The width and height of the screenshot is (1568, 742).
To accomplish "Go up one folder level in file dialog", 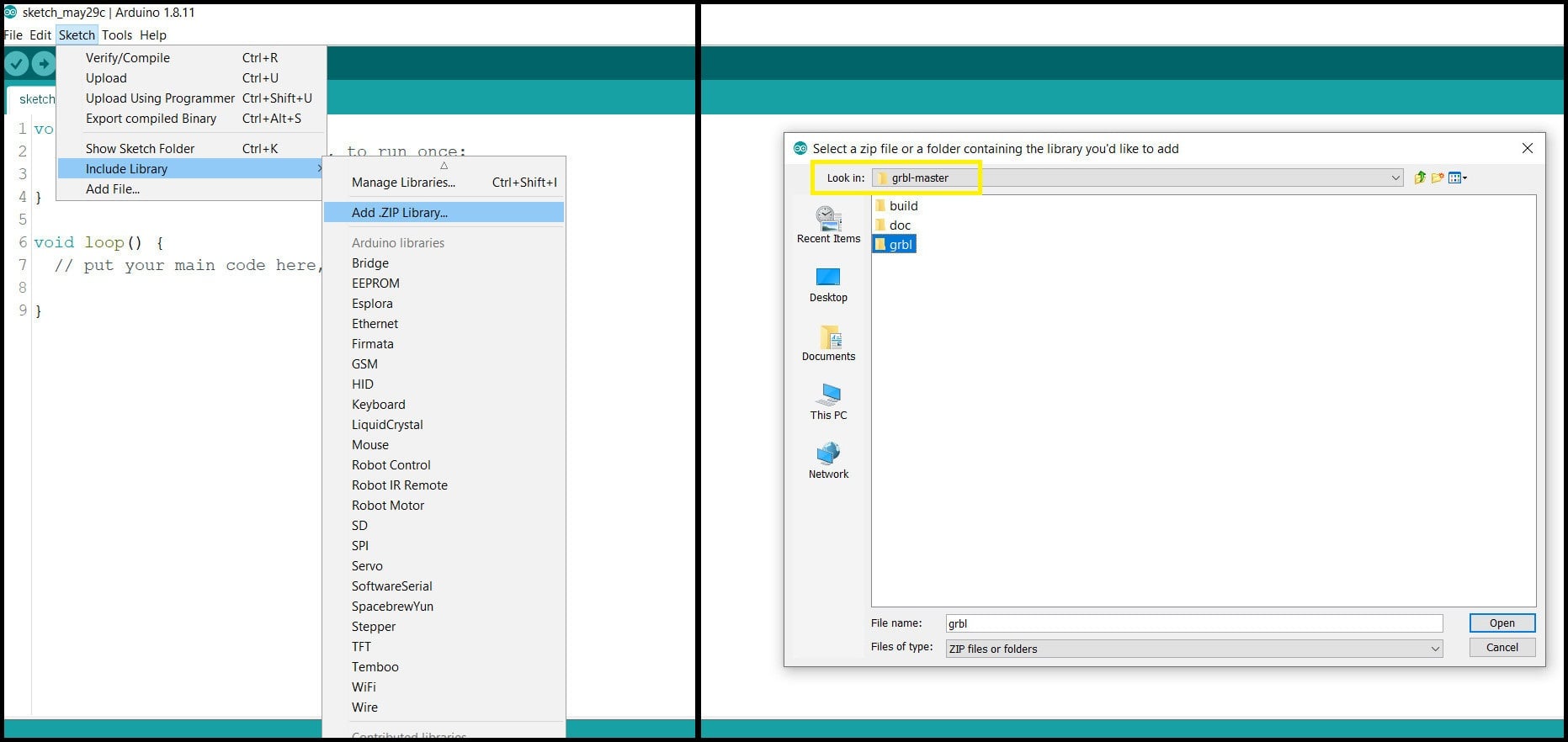I will click(1420, 178).
